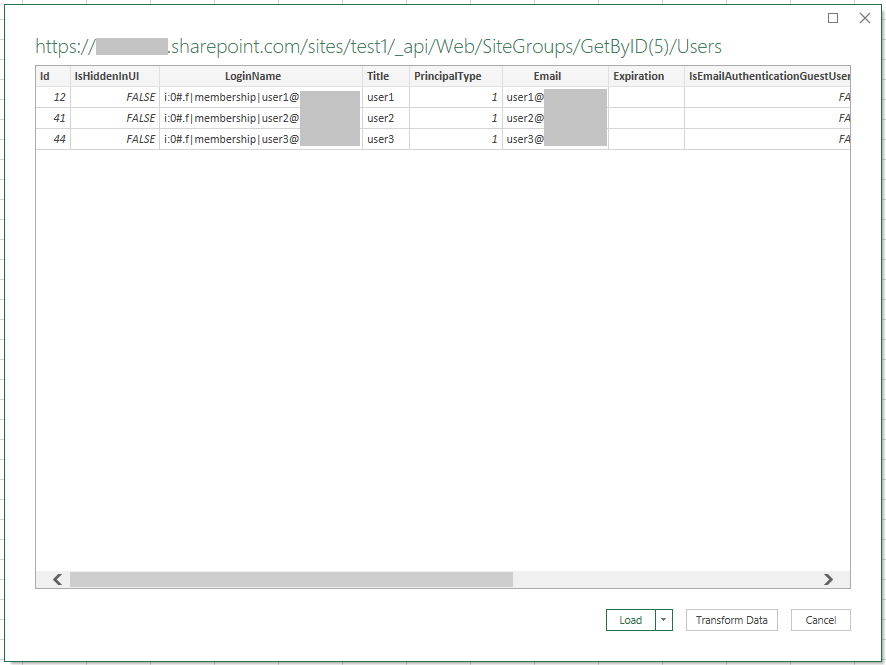The width and height of the screenshot is (886, 665).
Task: Click IsHiddenInUI FALSE in the row with Id 44
Action: pyautogui.click(x=115, y=139)
